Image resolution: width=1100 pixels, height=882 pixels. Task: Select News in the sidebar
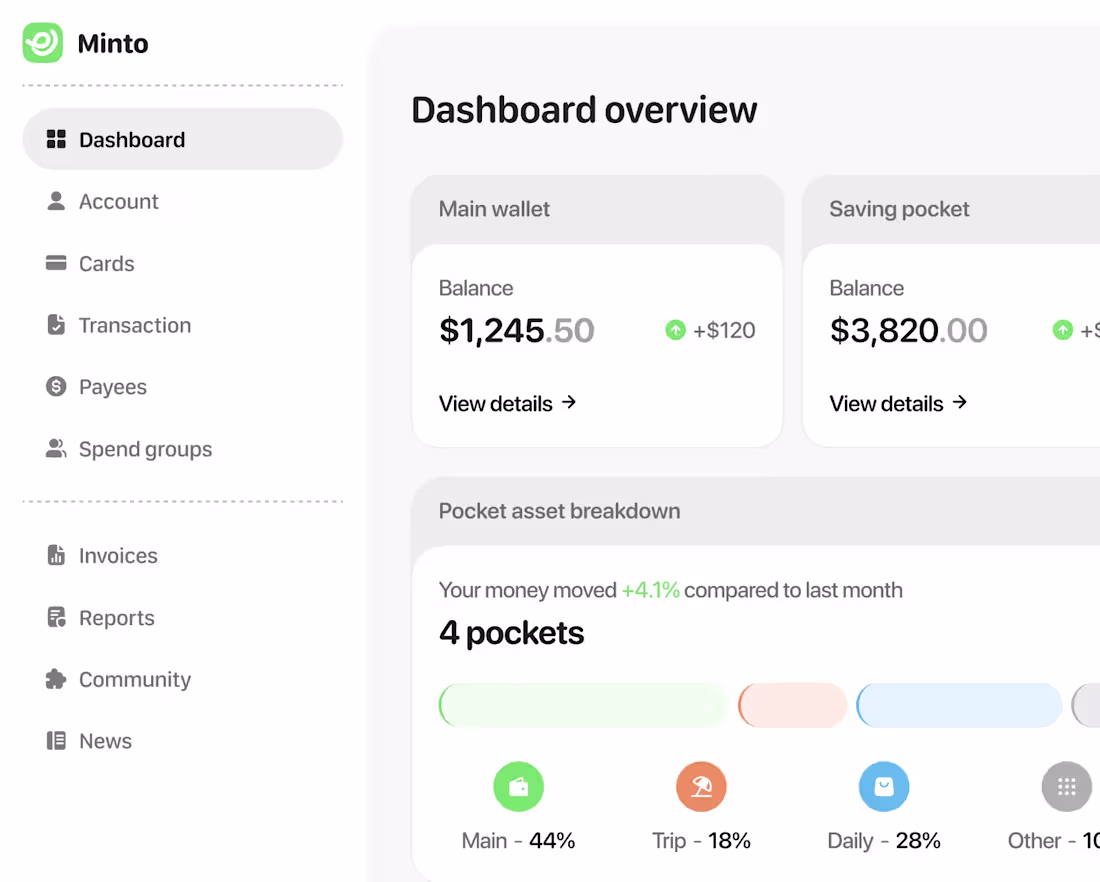182,741
